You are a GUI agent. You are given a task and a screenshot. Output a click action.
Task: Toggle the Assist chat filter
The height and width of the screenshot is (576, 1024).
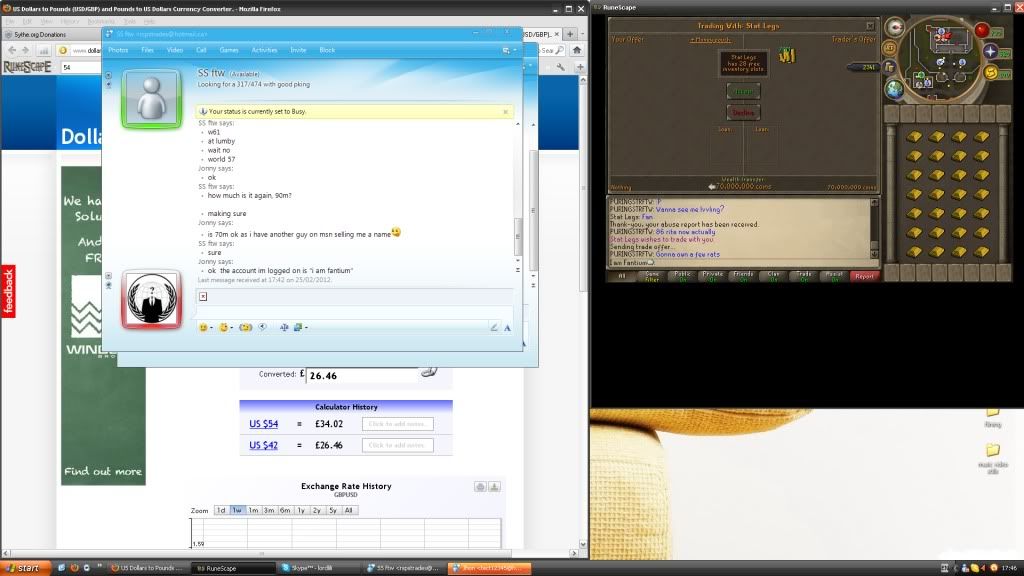[x=834, y=276]
